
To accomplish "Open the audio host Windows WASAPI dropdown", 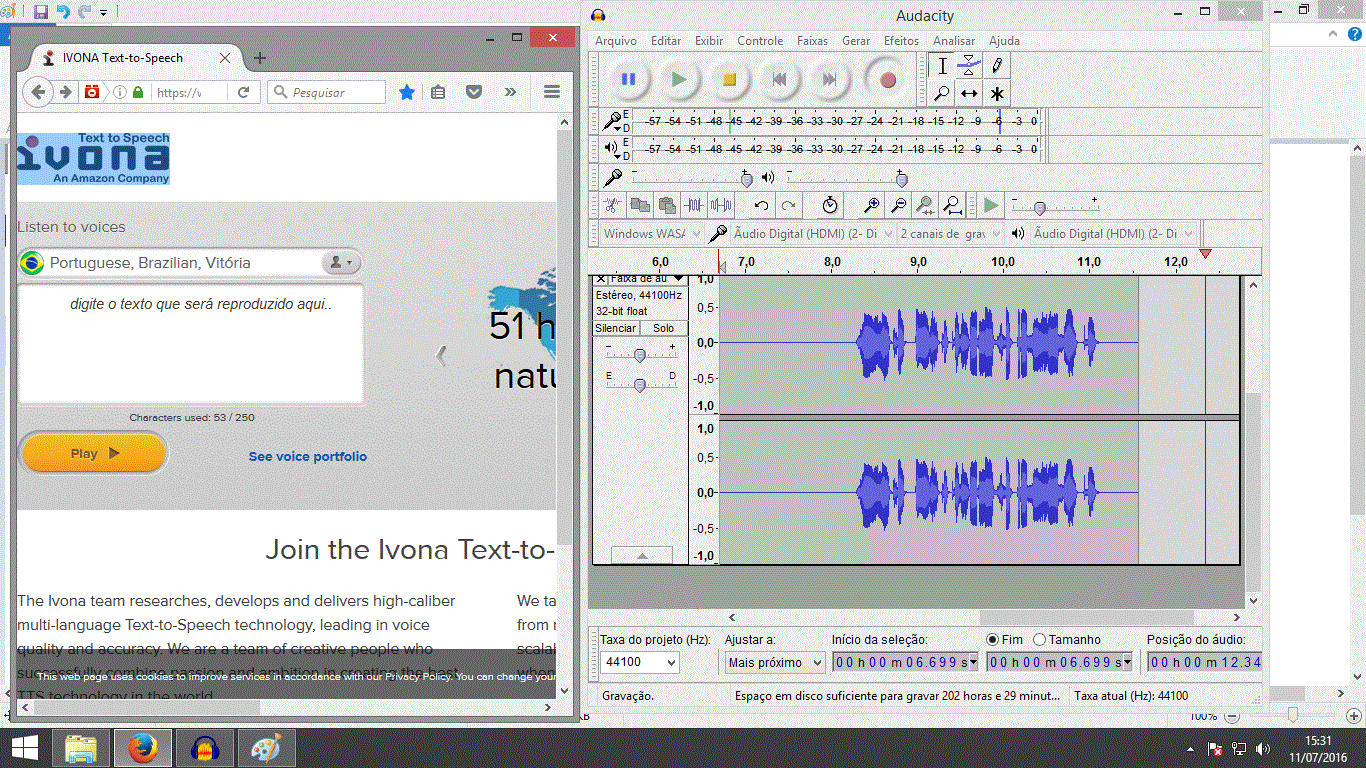I will [x=651, y=233].
